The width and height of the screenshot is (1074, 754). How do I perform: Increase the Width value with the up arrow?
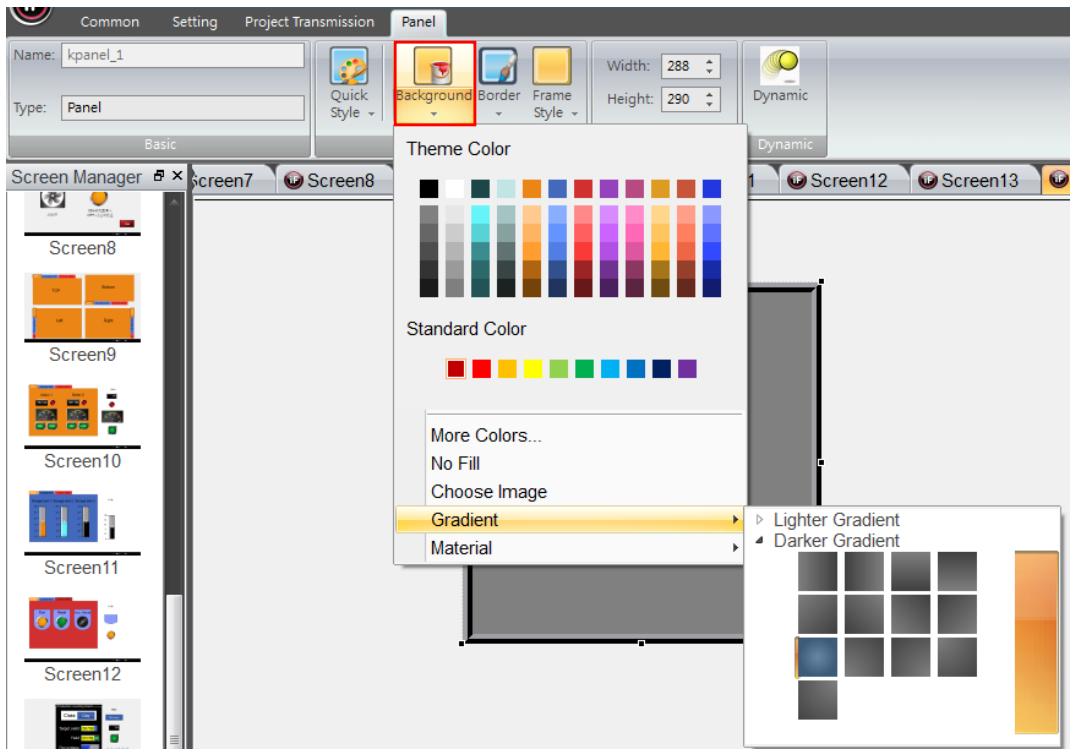click(x=710, y=61)
